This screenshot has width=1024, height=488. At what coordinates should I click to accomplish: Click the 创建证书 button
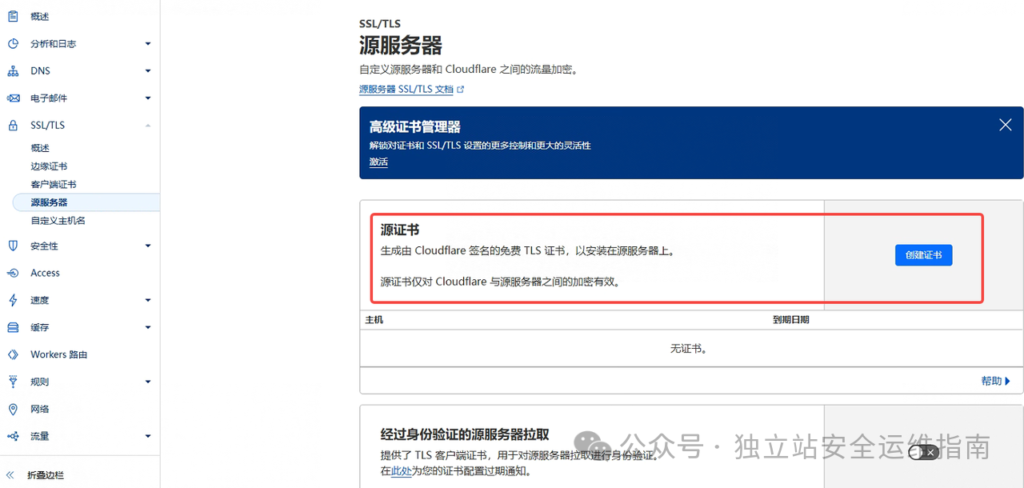click(923, 255)
